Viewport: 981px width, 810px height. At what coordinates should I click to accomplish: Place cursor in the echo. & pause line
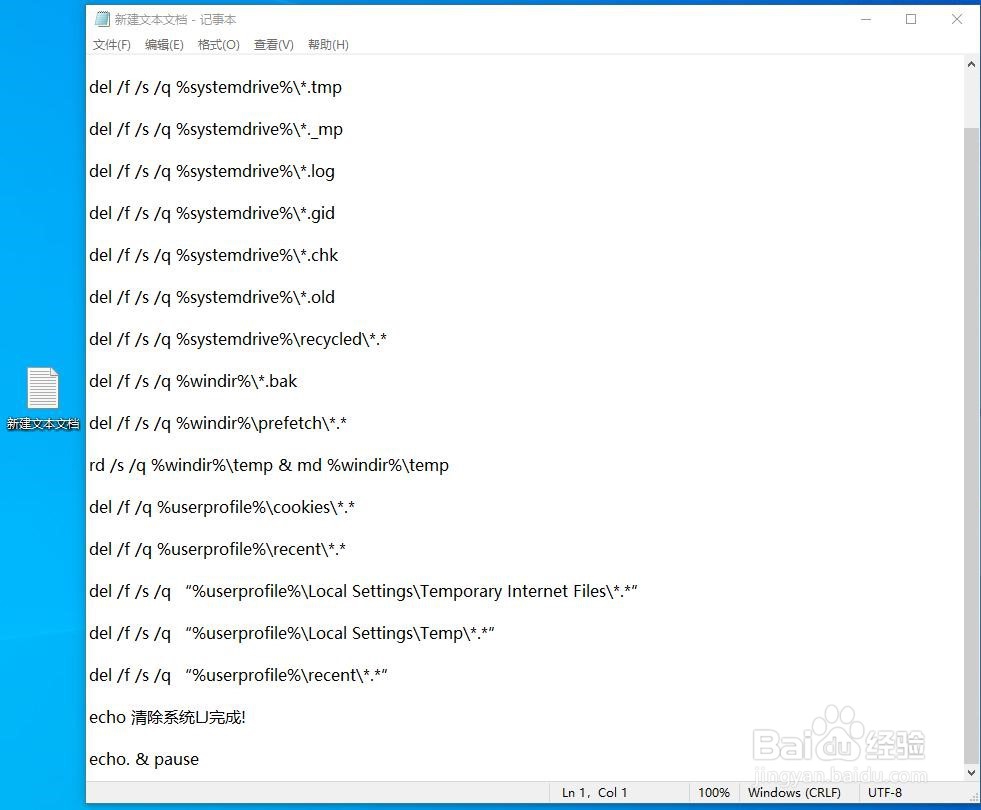(x=144, y=759)
